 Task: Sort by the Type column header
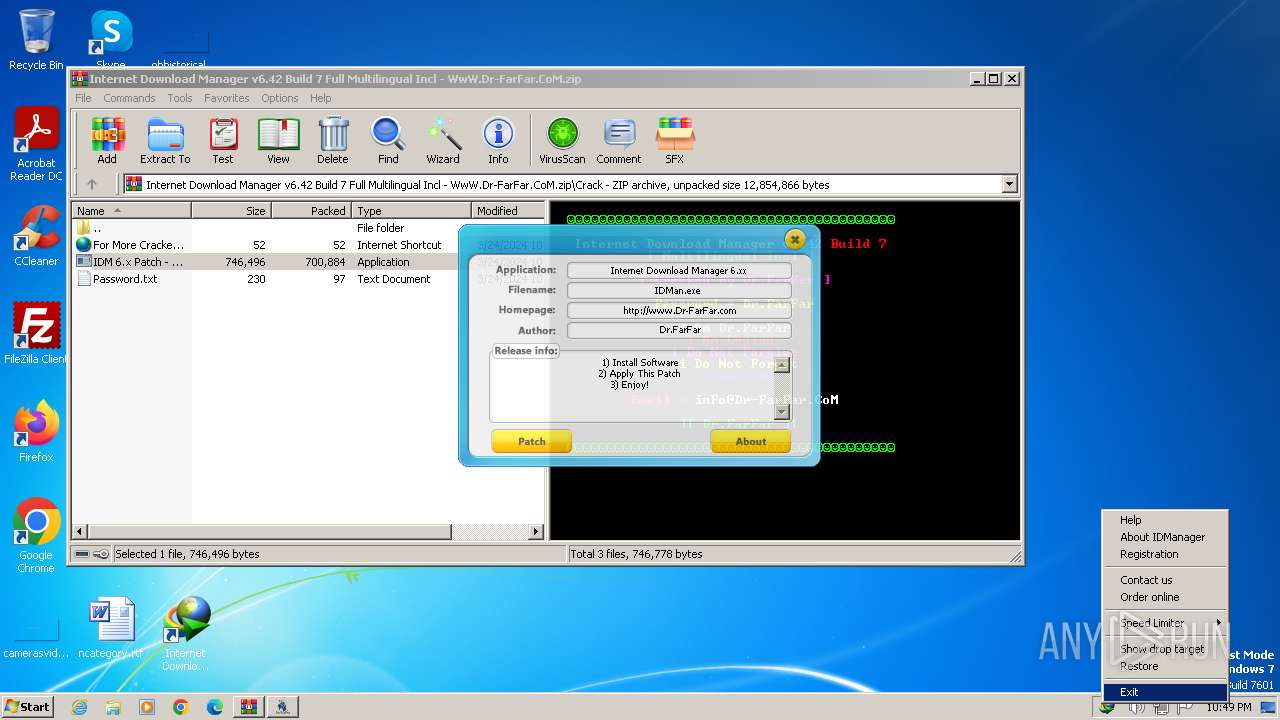[x=411, y=211]
